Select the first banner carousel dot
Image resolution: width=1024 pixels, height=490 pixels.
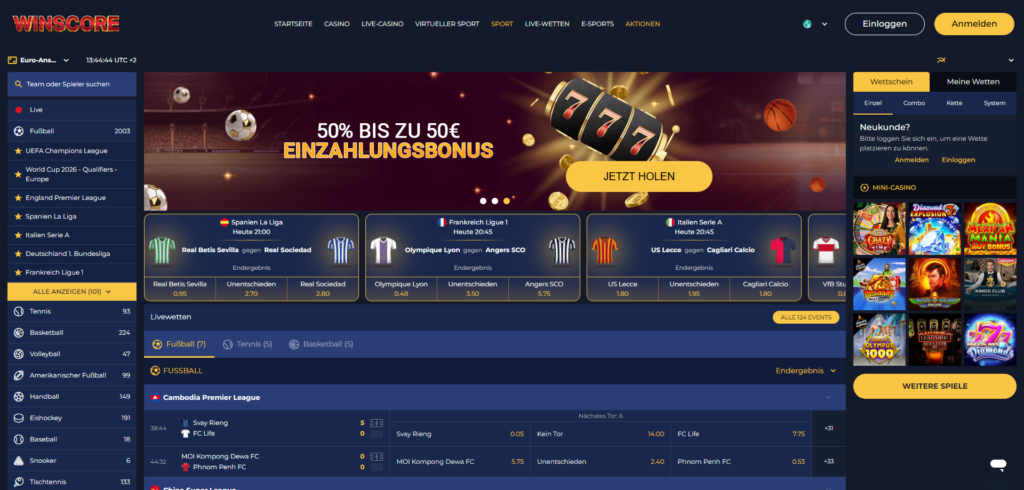pos(483,201)
